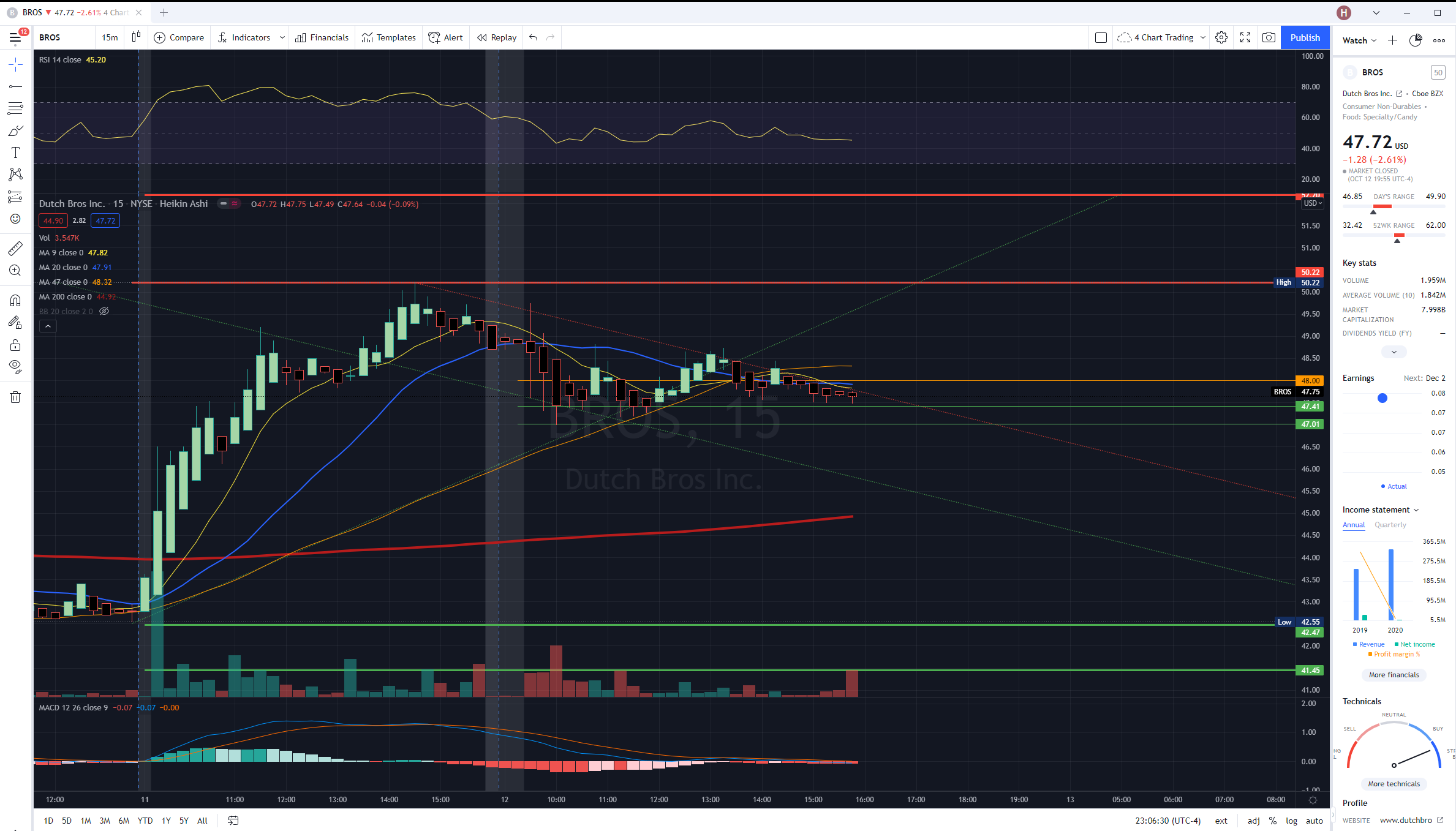Select the trend line drawing tool

coord(15,86)
